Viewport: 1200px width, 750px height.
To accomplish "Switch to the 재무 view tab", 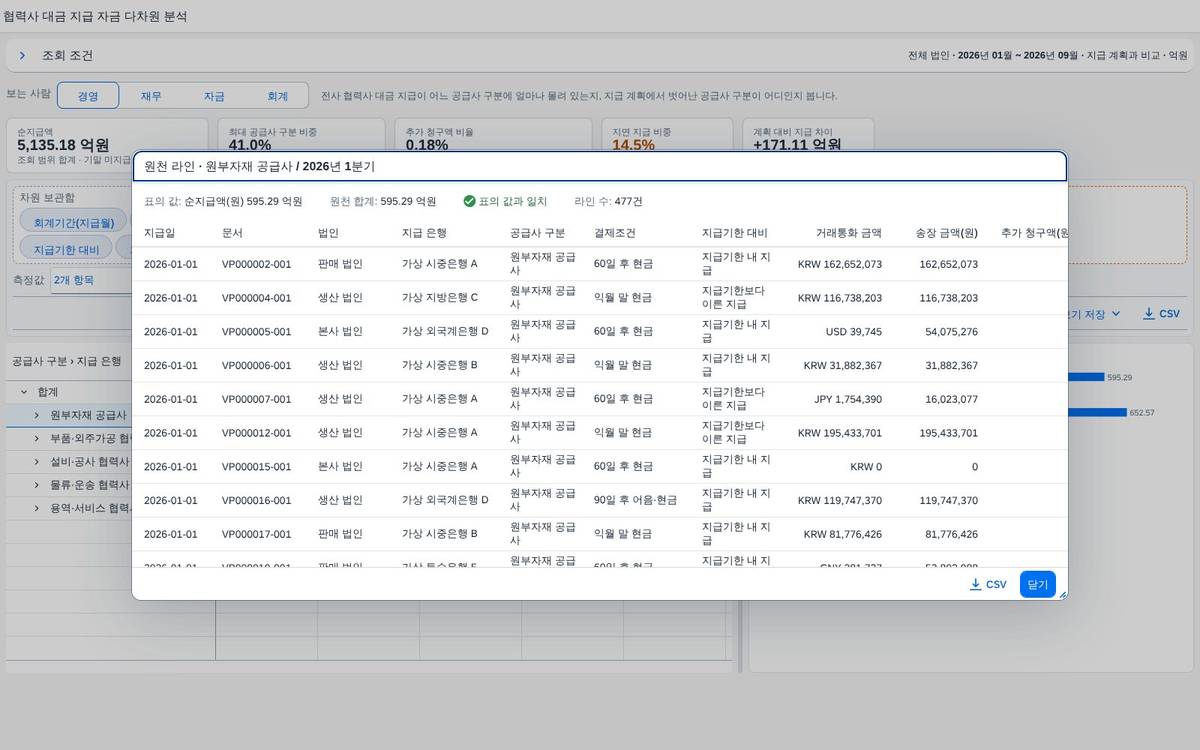I will click(x=151, y=96).
